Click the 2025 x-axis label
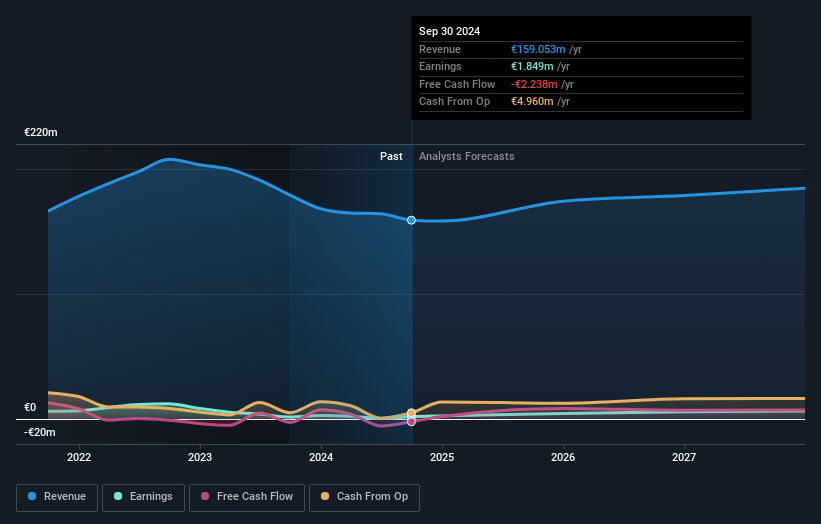This screenshot has height=524, width=821. [x=442, y=458]
